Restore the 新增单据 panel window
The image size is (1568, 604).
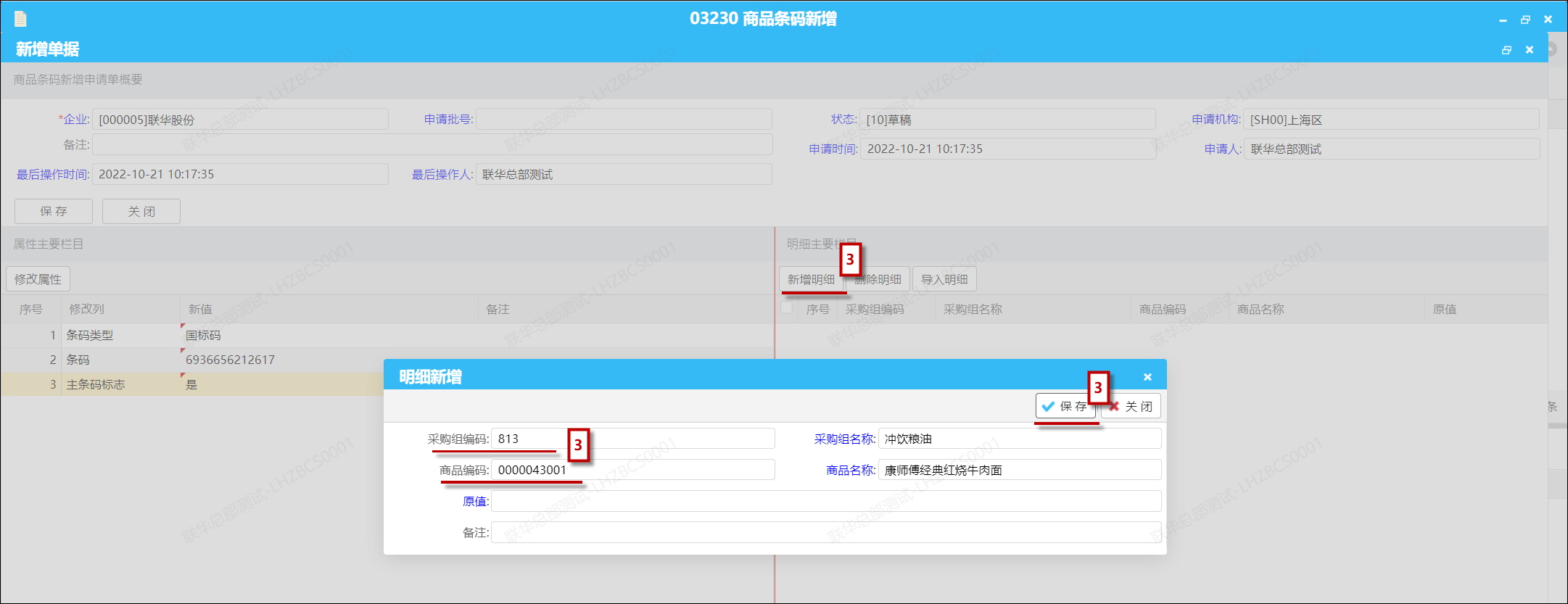pyautogui.click(x=1506, y=50)
